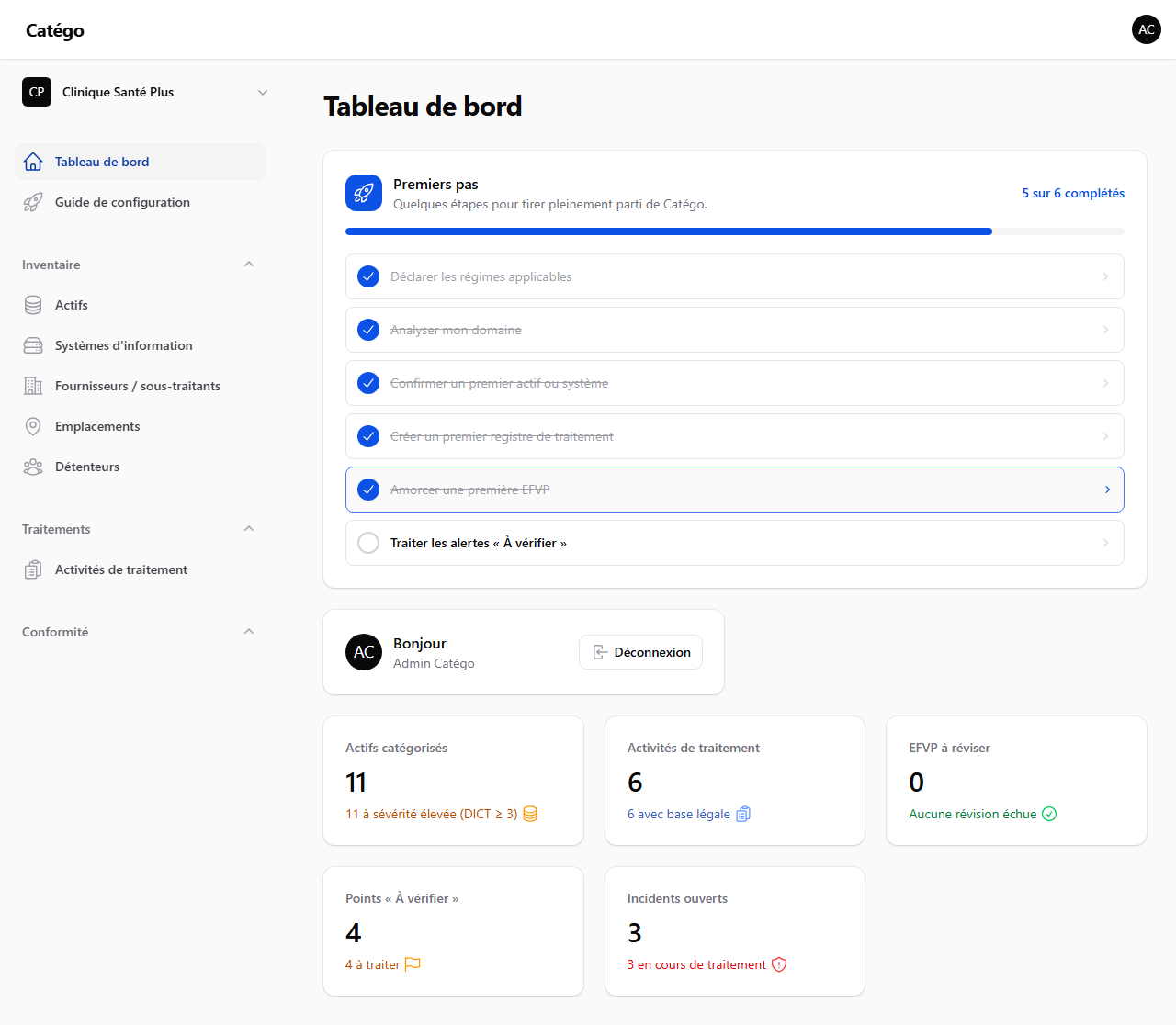1176x1025 pixels.
Task: Collapse the Traitements section
Action: pyautogui.click(x=249, y=529)
